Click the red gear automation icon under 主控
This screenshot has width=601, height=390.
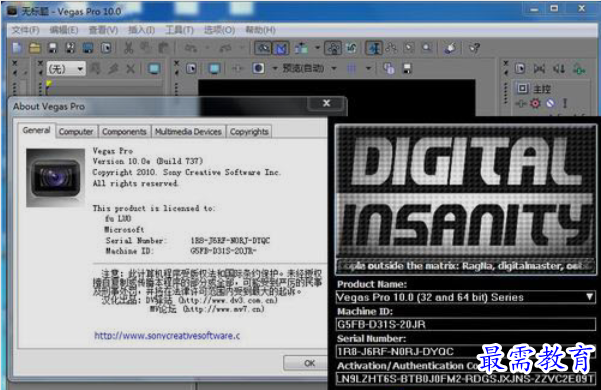click(x=535, y=103)
